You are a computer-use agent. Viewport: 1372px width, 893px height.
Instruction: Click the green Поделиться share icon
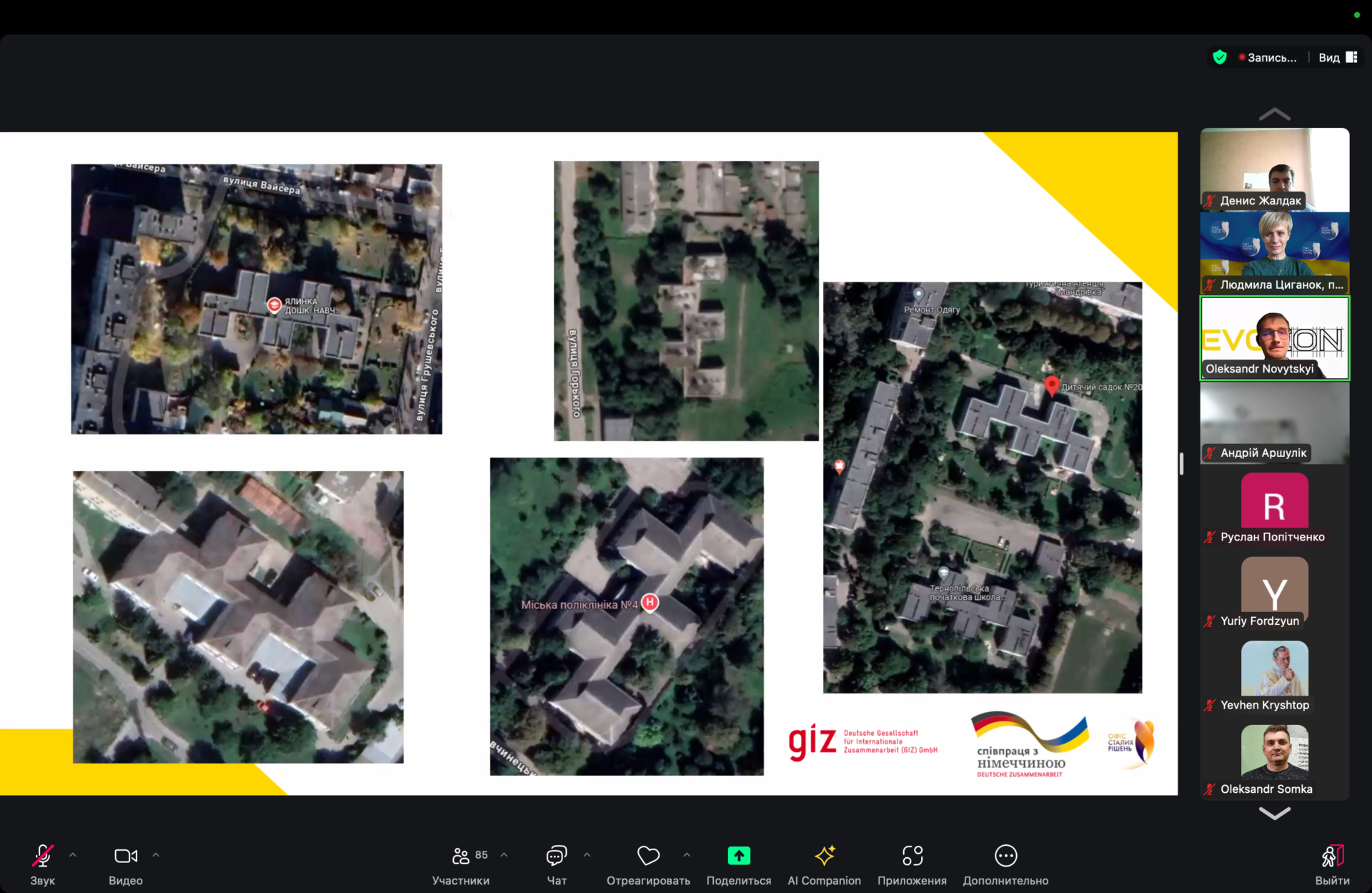click(738, 856)
